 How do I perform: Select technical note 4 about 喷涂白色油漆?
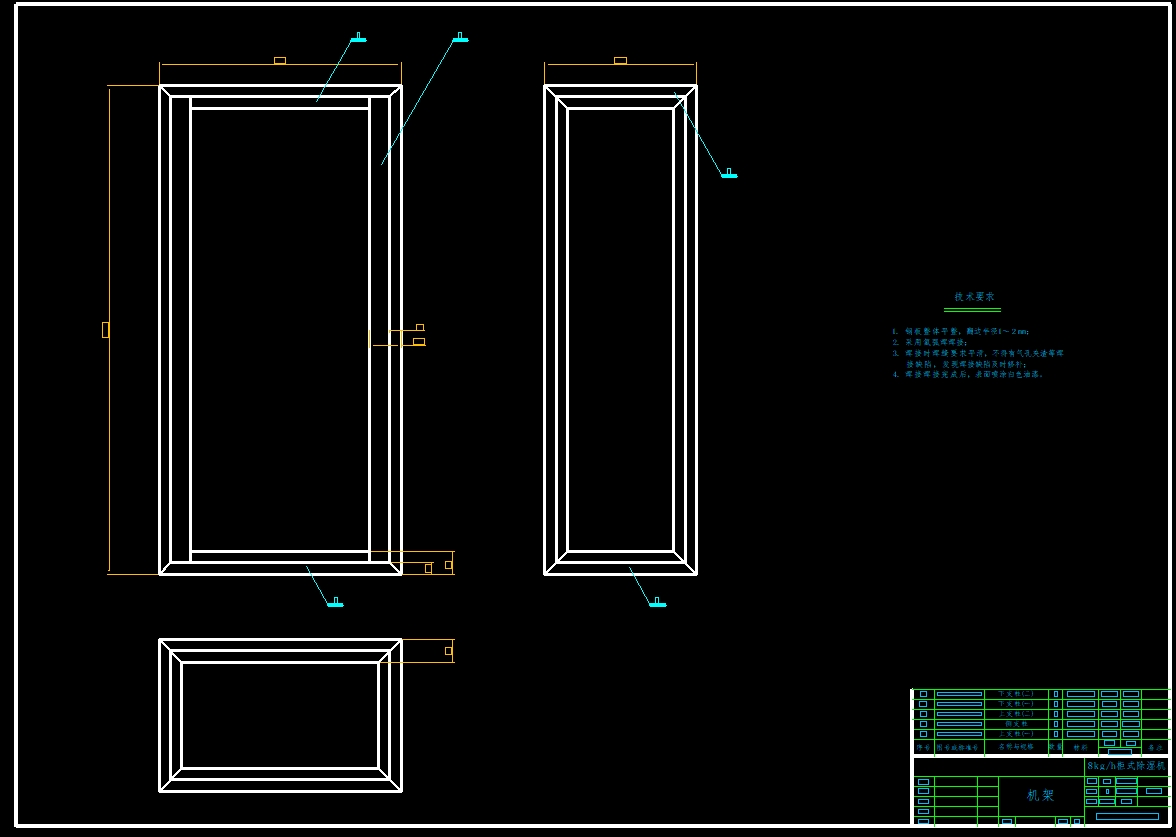[x=968, y=374]
